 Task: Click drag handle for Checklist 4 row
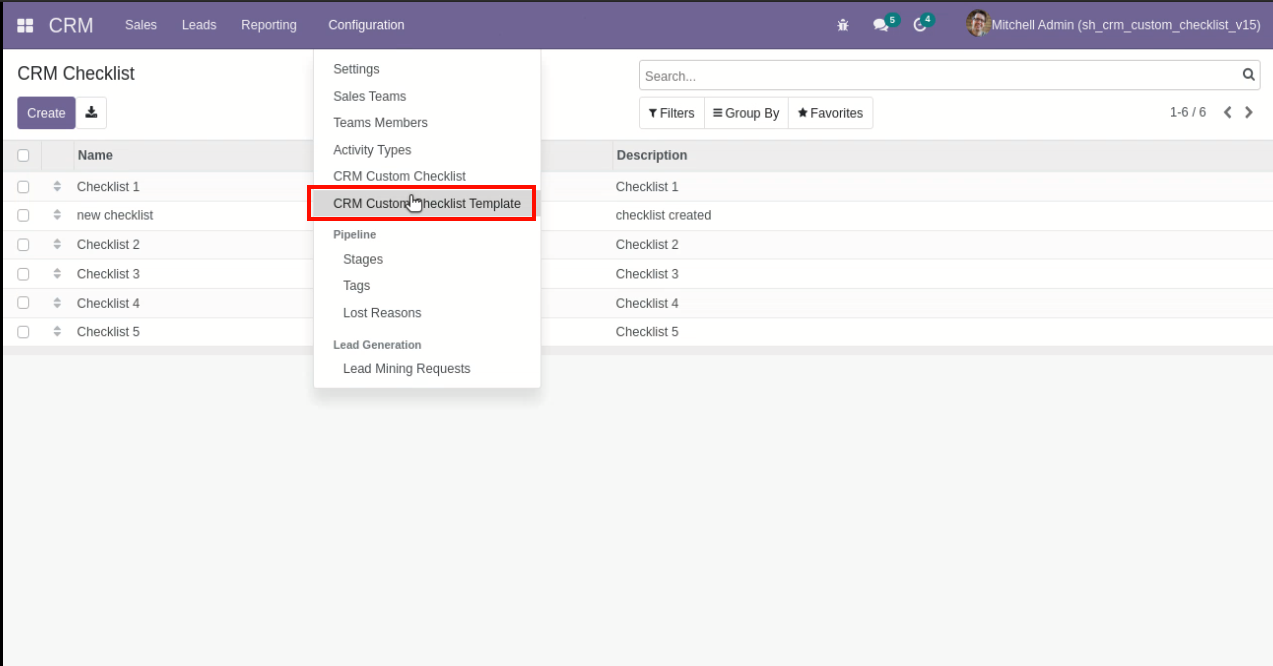coord(57,303)
